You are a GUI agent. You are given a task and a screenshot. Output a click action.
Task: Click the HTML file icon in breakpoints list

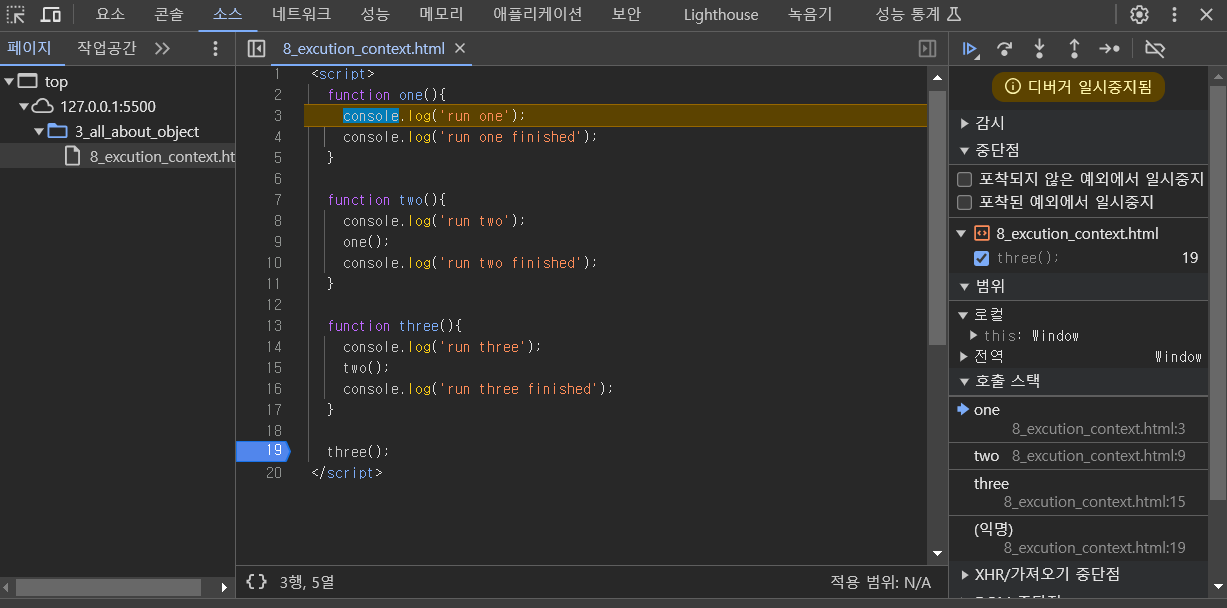982,233
